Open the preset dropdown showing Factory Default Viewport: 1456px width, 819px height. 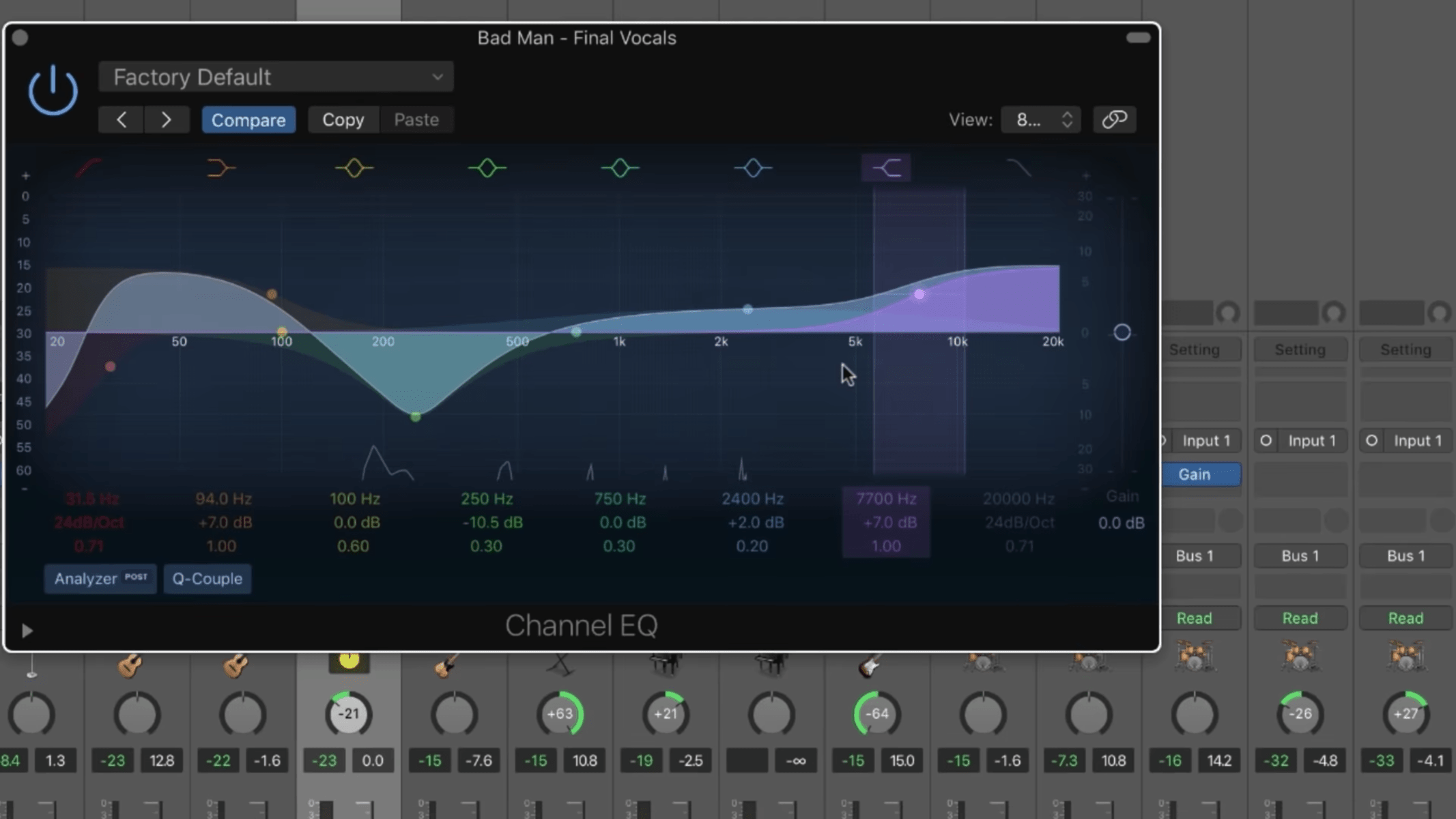coord(275,77)
